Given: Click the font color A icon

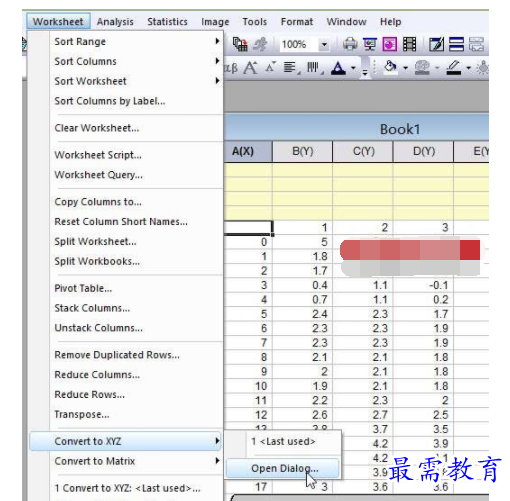Looking at the screenshot, I should click(x=338, y=68).
